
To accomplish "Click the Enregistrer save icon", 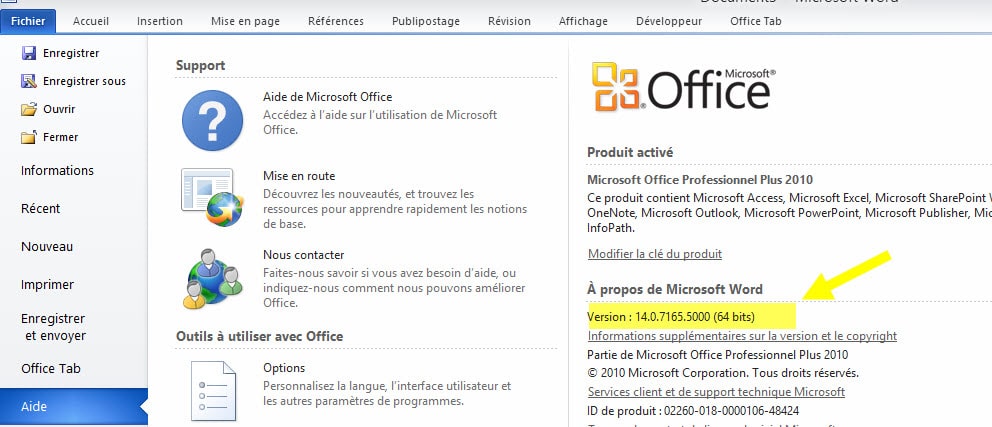I will (29, 53).
